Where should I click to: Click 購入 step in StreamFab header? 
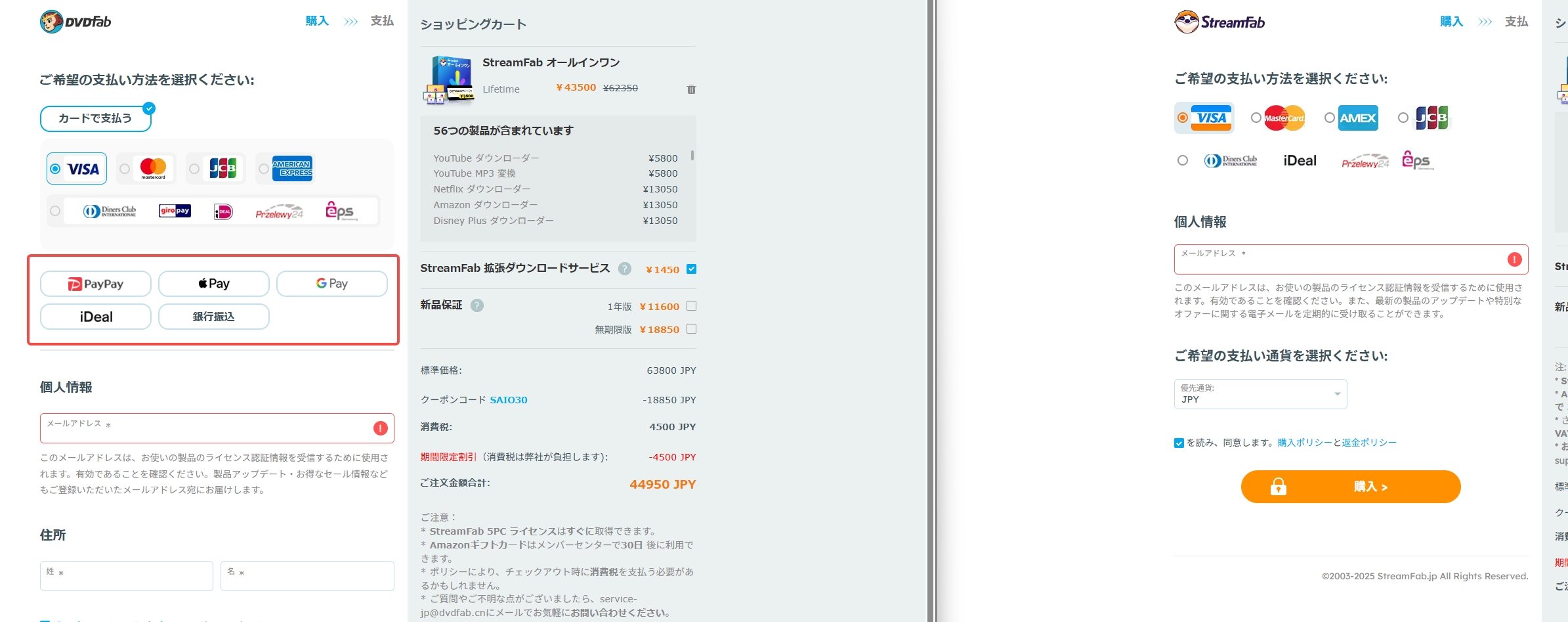pyautogui.click(x=1451, y=22)
